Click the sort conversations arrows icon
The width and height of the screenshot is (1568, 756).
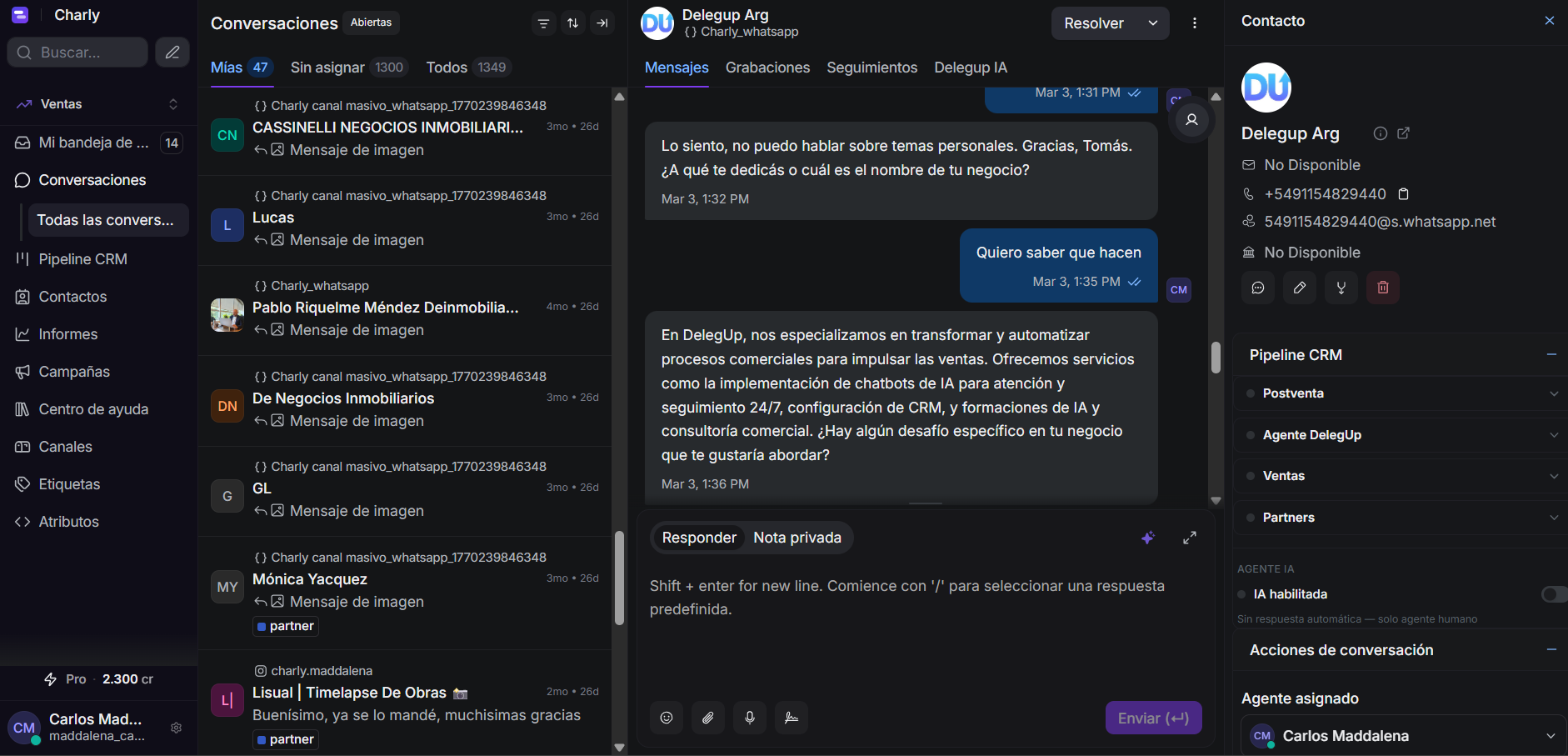click(573, 23)
